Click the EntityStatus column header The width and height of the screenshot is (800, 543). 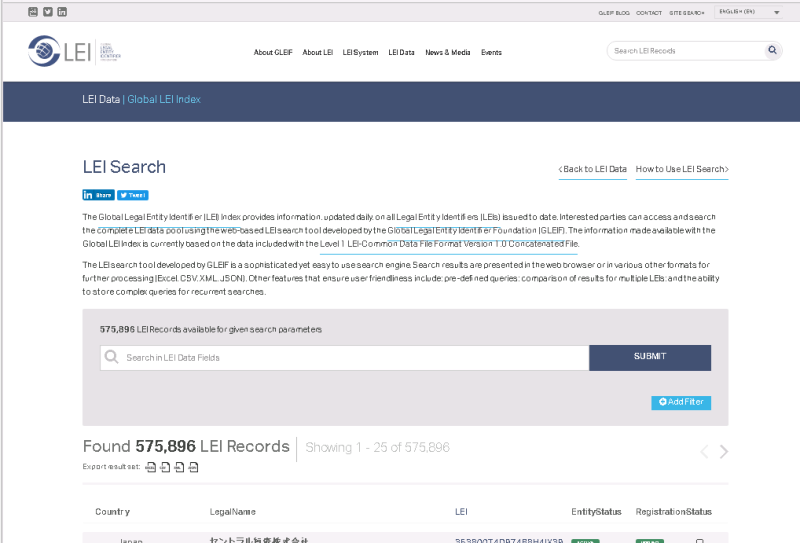tap(596, 512)
